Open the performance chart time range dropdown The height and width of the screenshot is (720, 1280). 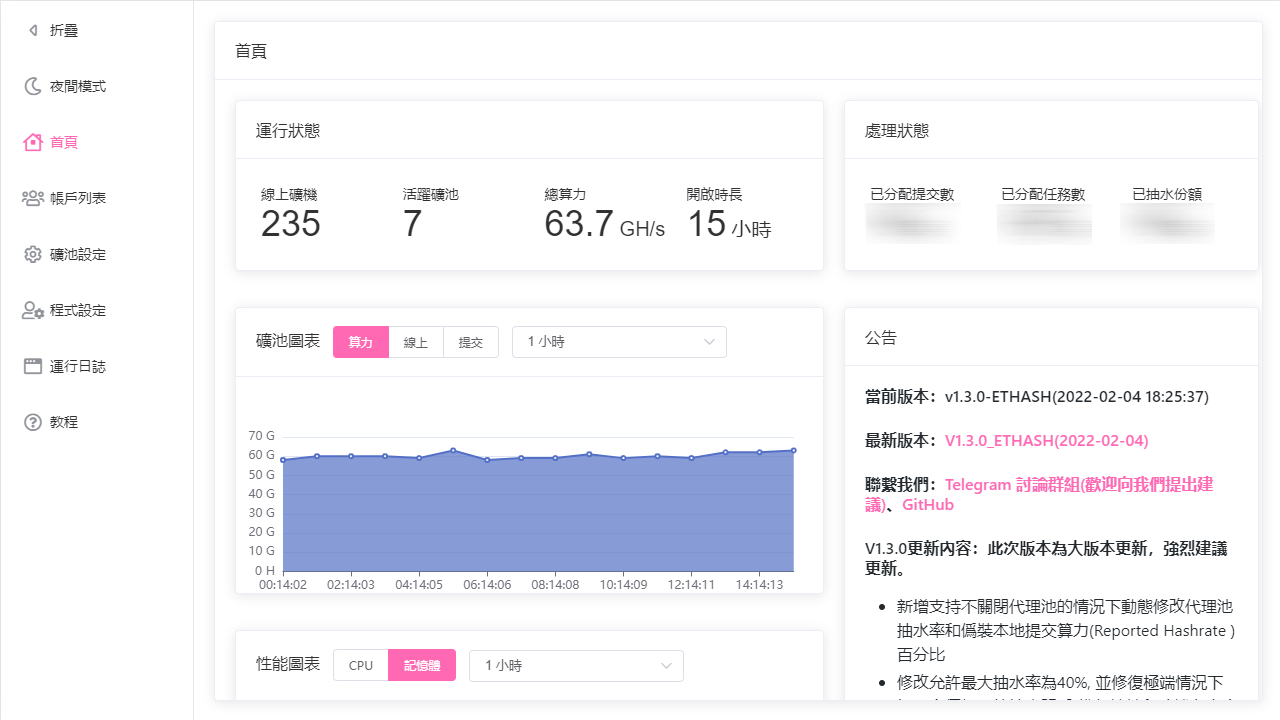click(576, 665)
